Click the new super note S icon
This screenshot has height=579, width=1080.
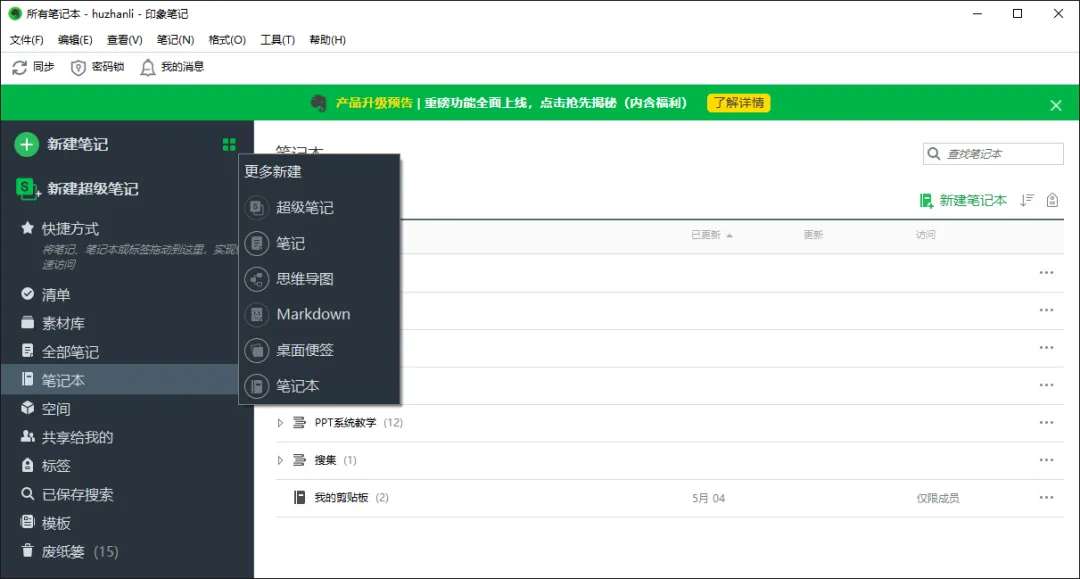pyautogui.click(x=27, y=189)
